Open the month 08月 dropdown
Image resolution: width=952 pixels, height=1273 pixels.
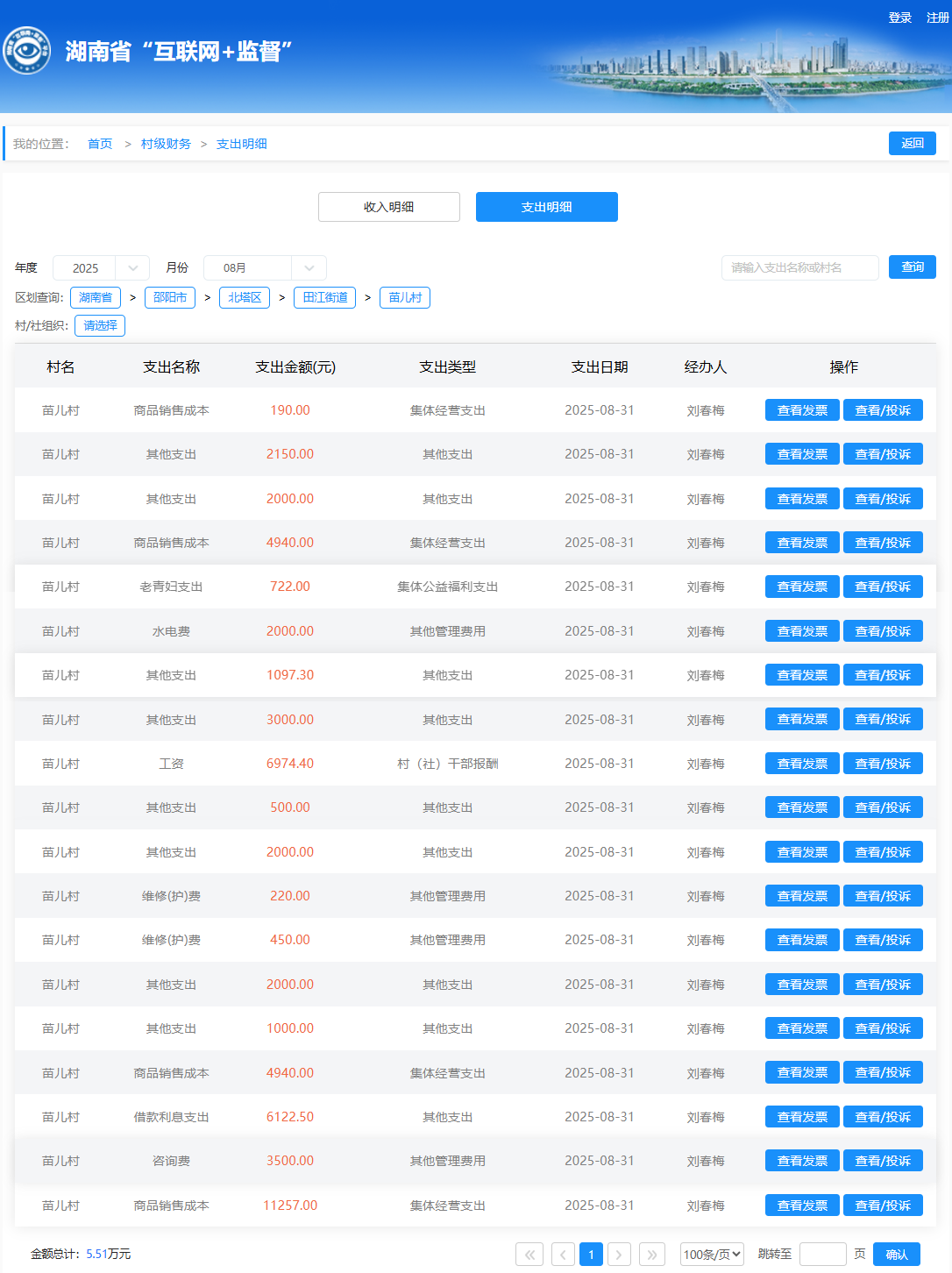coord(265,268)
